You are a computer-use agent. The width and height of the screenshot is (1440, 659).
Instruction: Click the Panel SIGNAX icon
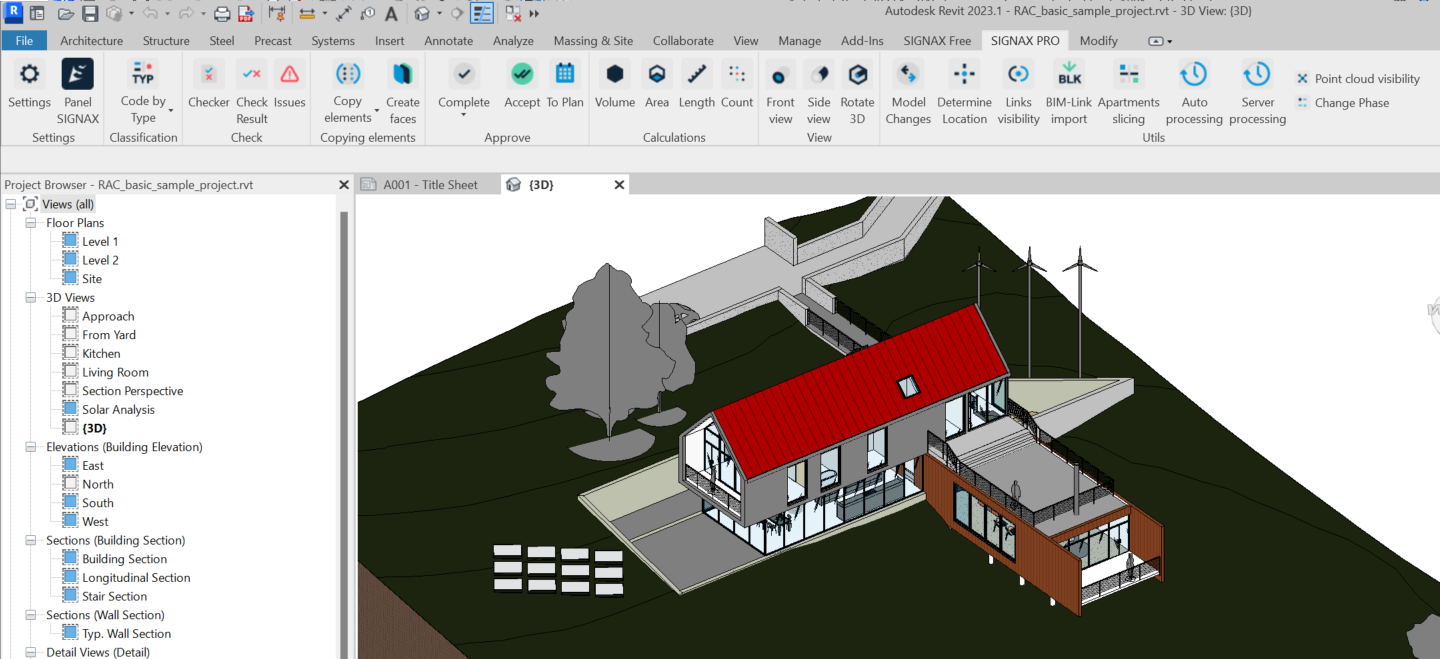coord(78,75)
